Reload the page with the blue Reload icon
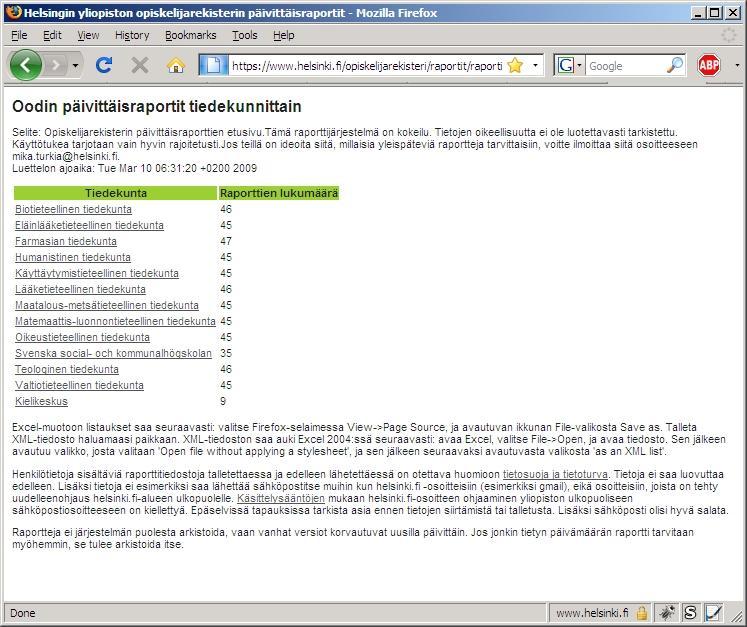Screen dimensions: 747x627 point(104,65)
